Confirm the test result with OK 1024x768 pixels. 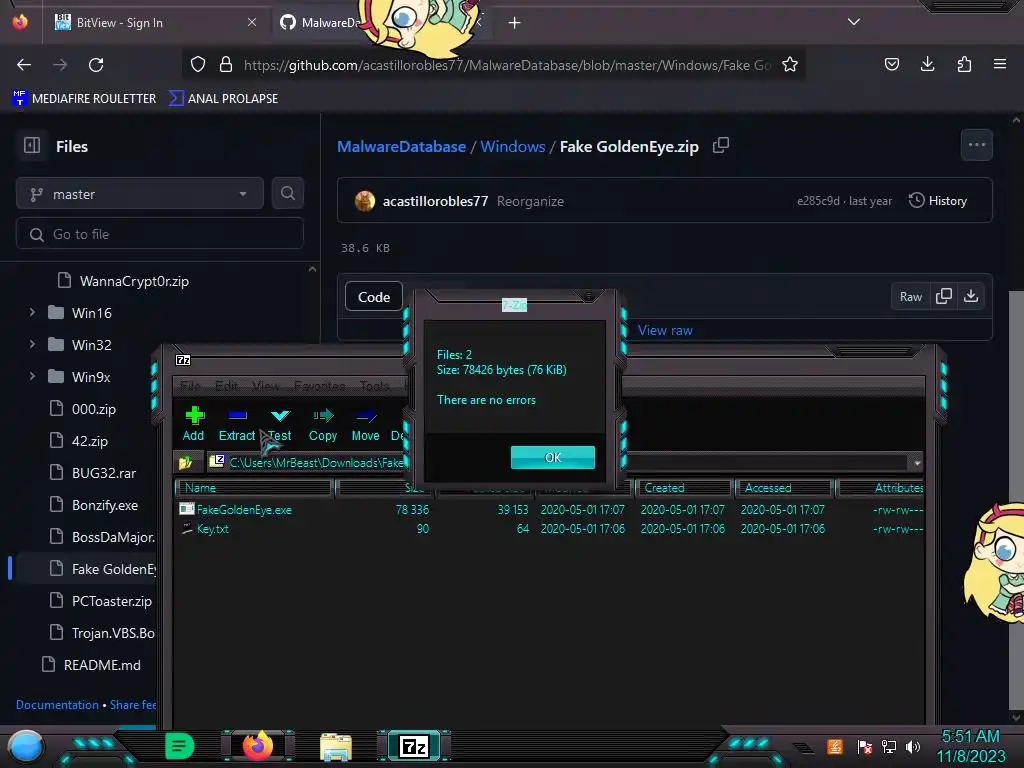point(552,457)
